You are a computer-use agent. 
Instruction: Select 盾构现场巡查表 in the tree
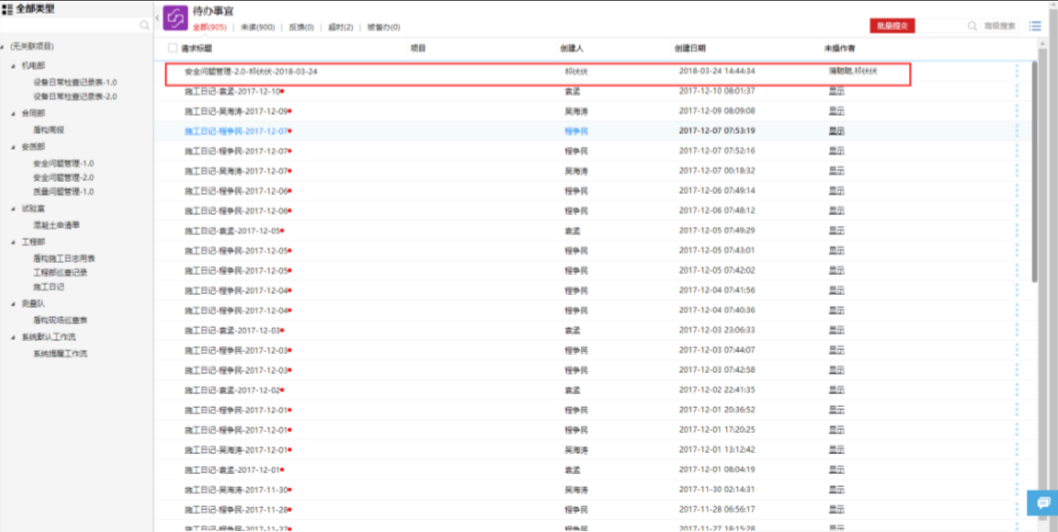pos(60,320)
